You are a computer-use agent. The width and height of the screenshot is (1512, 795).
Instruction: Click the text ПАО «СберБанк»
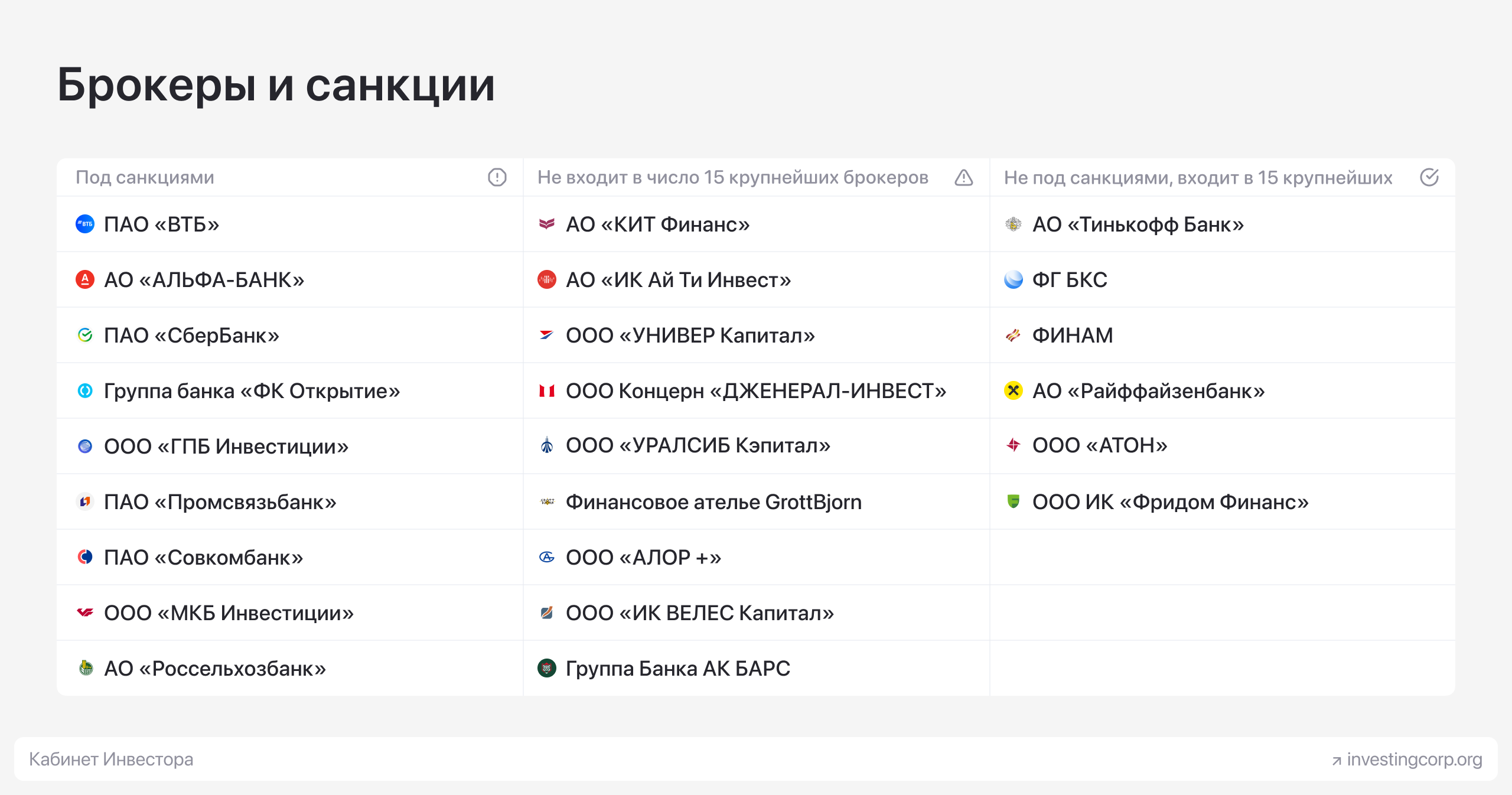(x=192, y=335)
